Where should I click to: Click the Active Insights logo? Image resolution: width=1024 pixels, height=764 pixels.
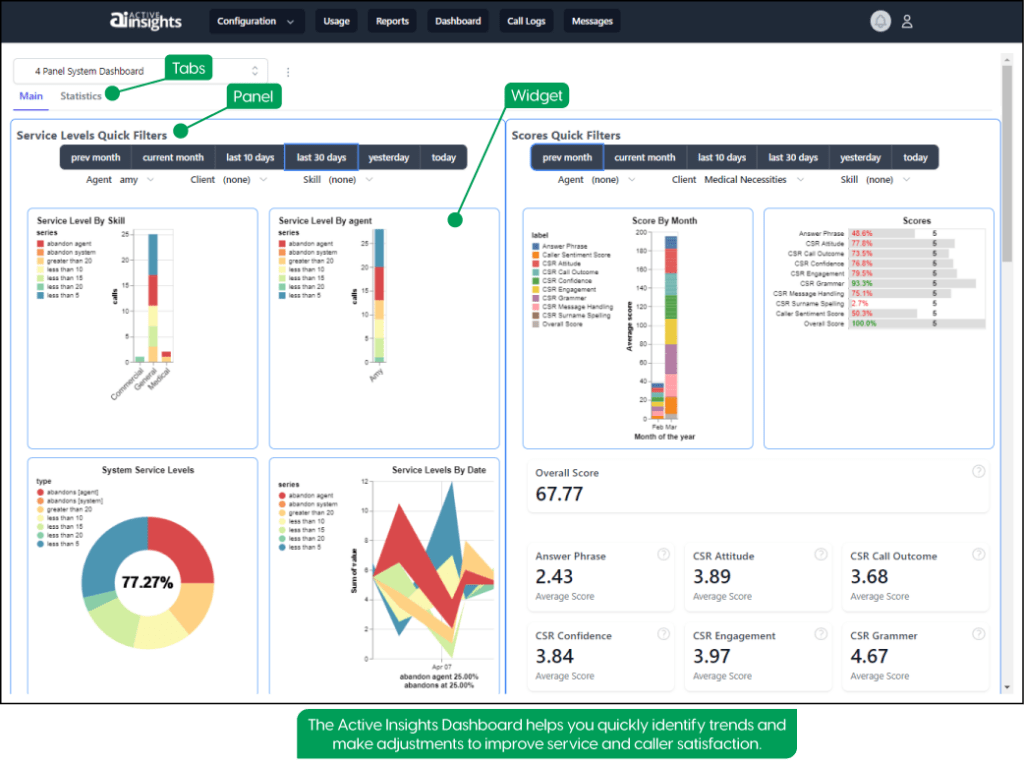[x=146, y=20]
